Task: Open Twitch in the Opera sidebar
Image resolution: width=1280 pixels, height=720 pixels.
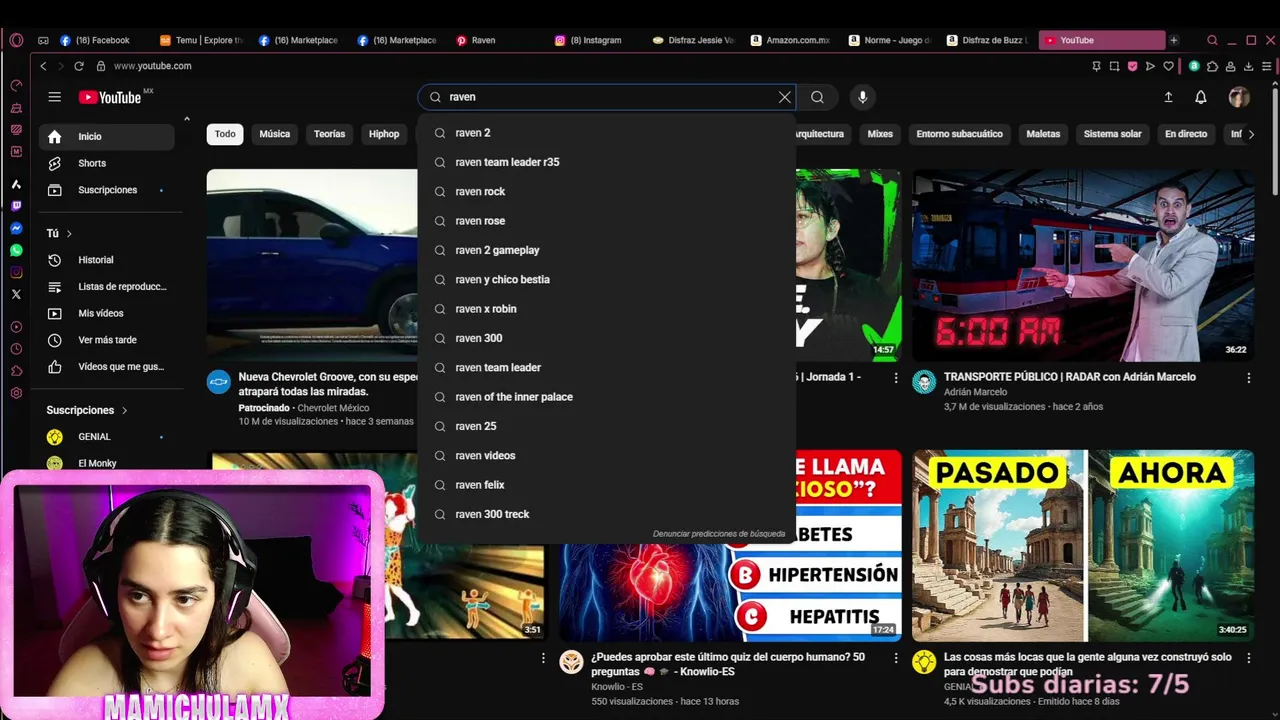Action: tap(16, 206)
